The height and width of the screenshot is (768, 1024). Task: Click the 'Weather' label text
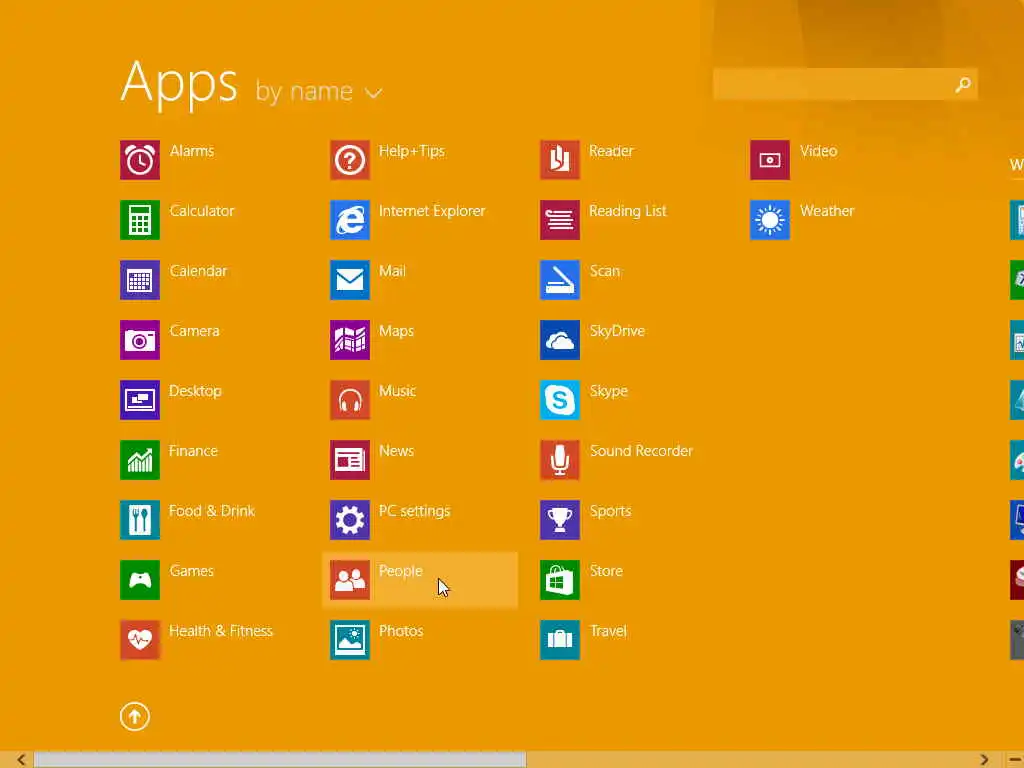[x=827, y=211]
